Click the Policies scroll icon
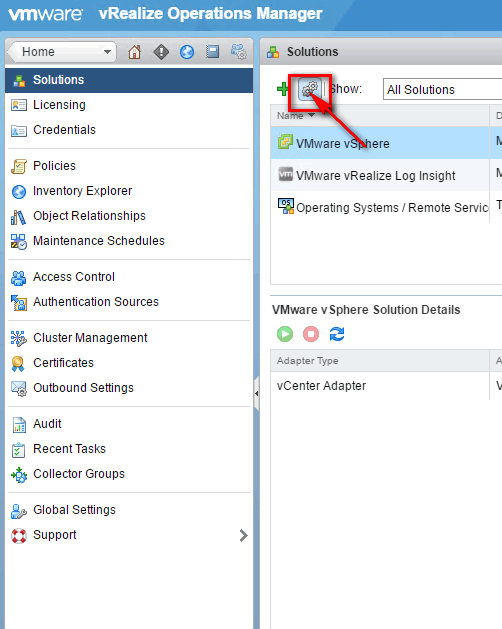This screenshot has height=629, width=502. [x=18, y=166]
